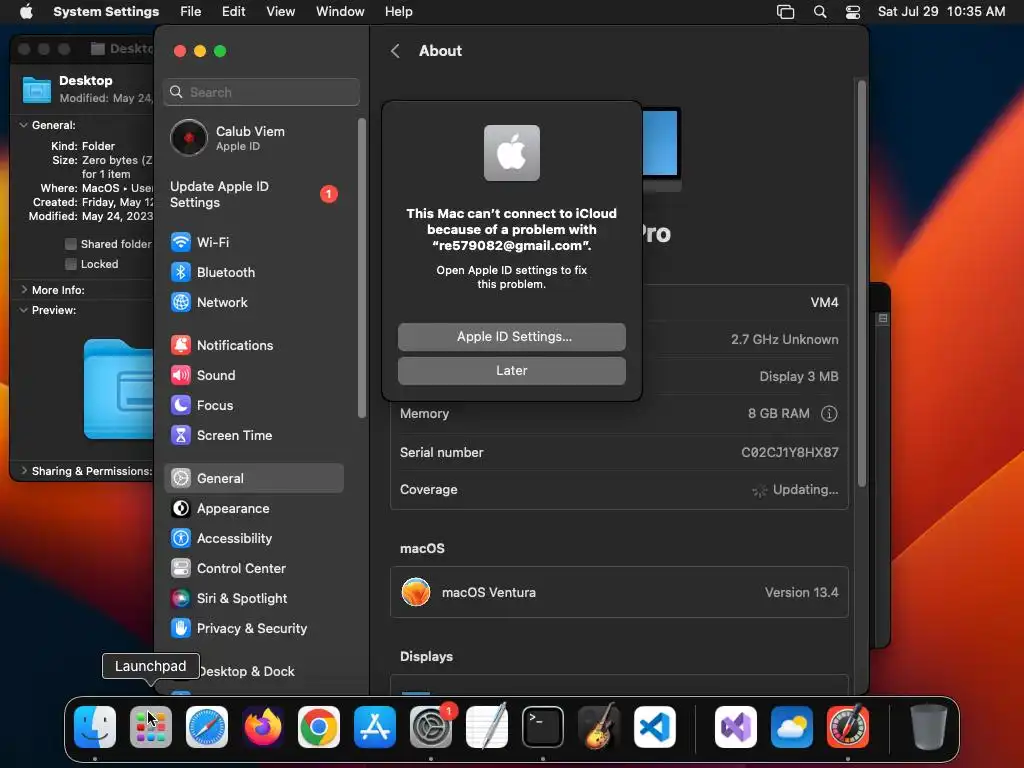This screenshot has height=768, width=1024.
Task: Open Disk Diag app from Dock
Action: click(x=848, y=727)
